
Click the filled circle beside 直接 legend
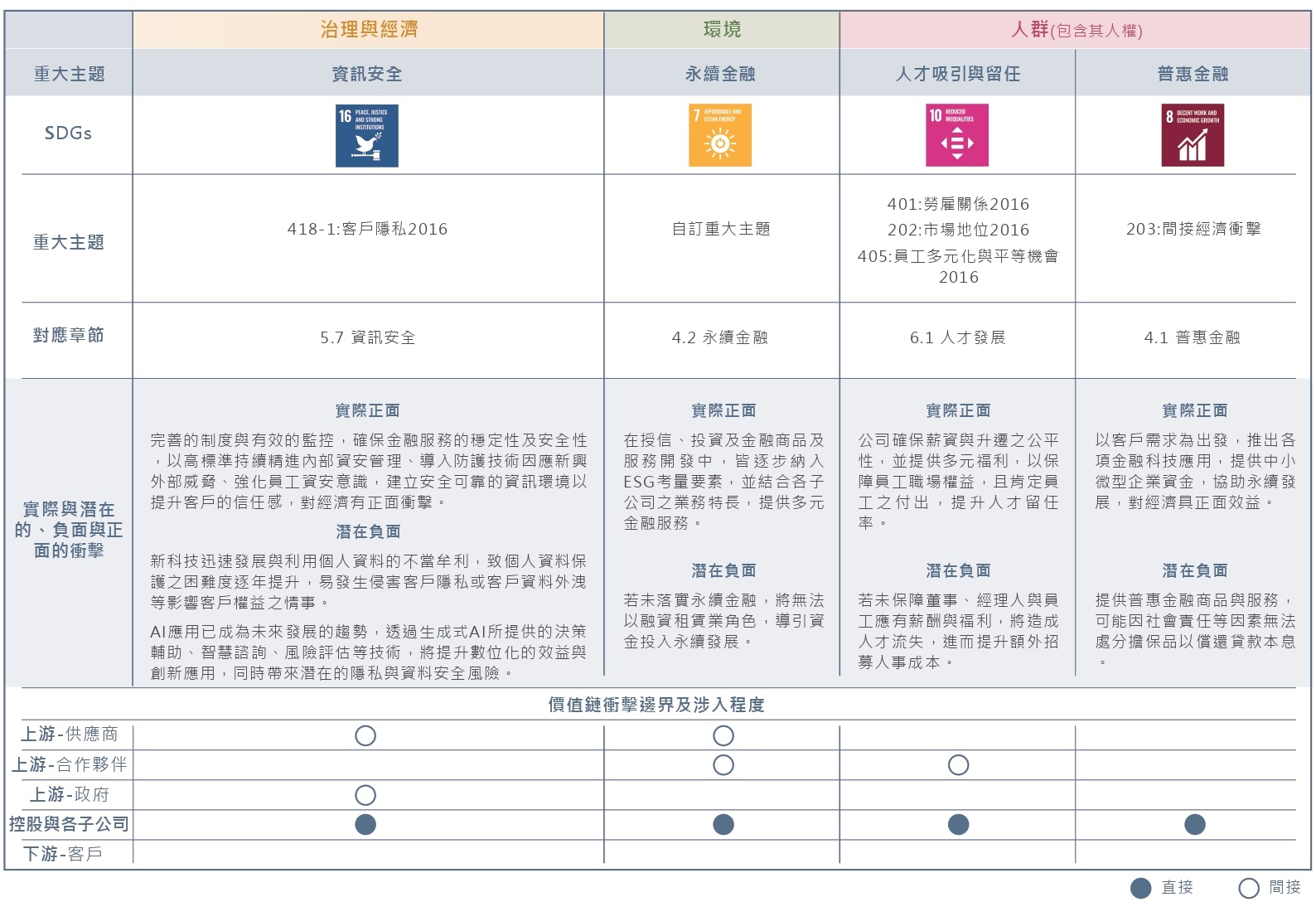click(1141, 888)
